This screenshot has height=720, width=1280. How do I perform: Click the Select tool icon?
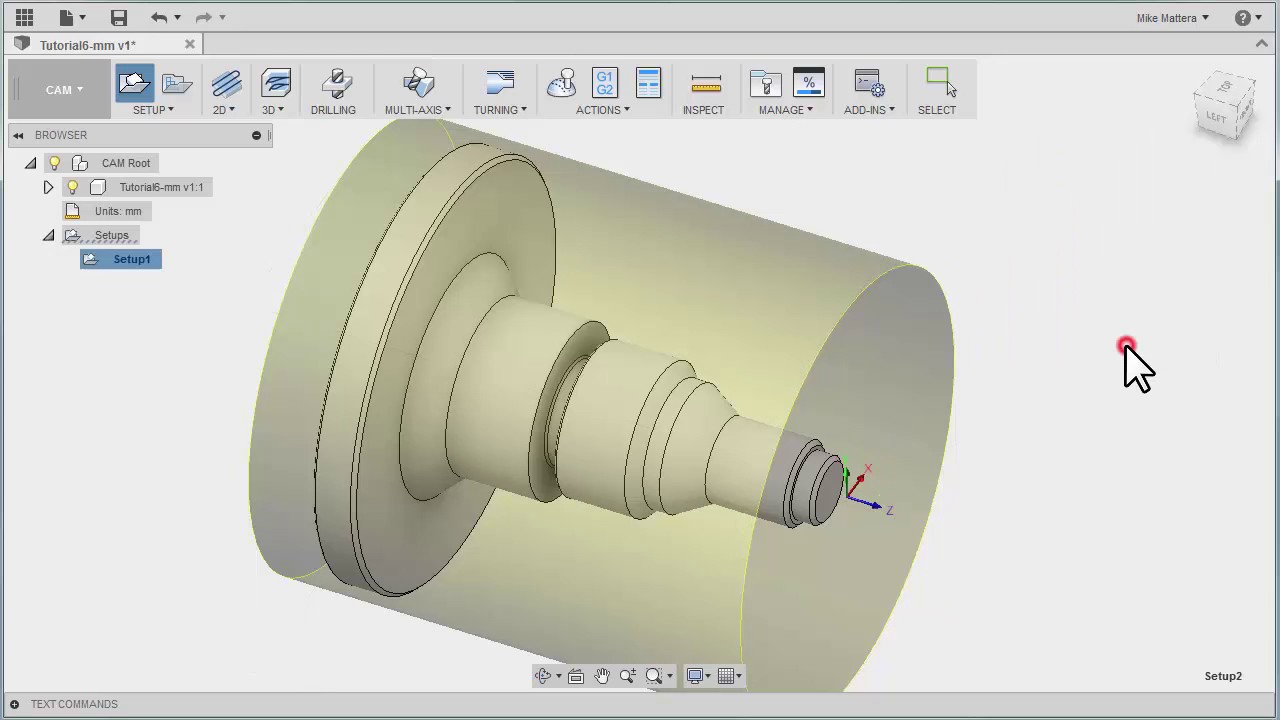click(x=940, y=83)
